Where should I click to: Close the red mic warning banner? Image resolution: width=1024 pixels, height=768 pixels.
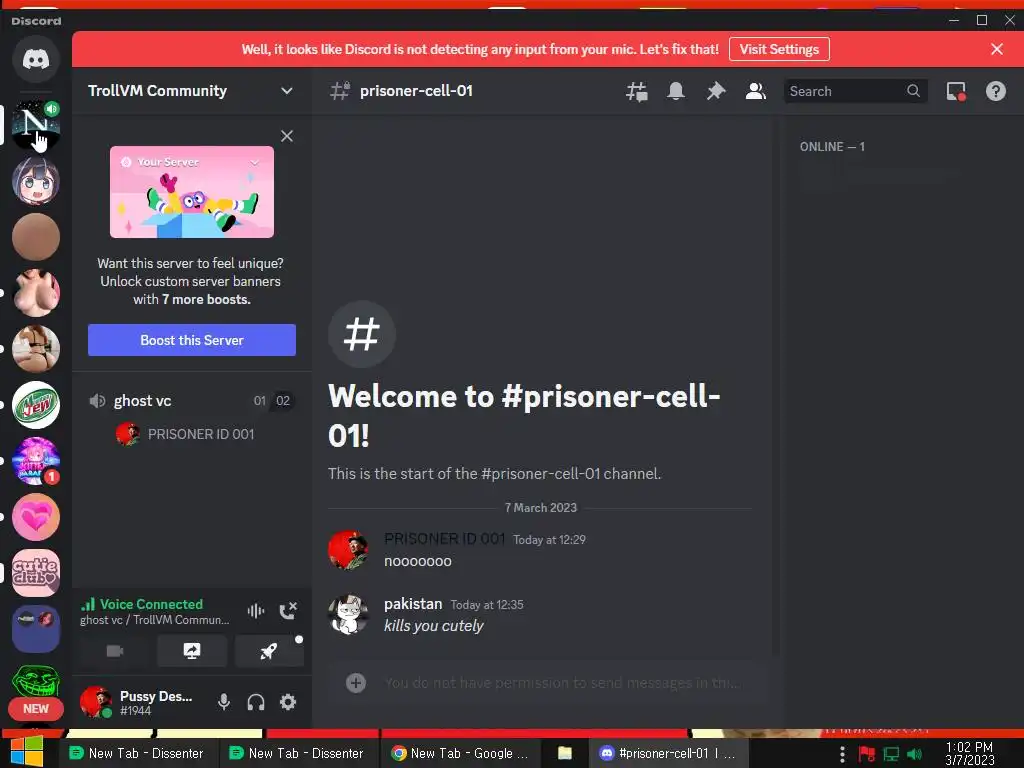pos(997,49)
